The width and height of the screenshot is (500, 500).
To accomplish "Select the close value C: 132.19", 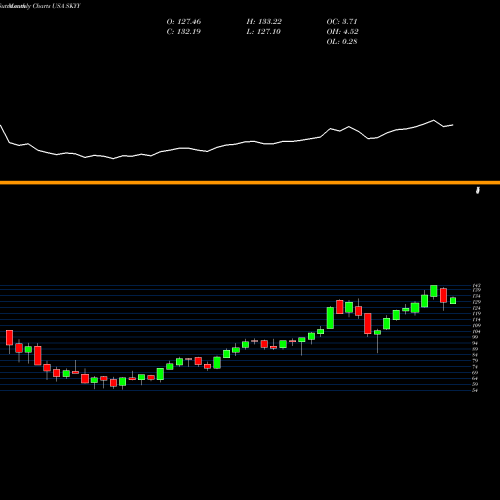I will click(x=184, y=32).
